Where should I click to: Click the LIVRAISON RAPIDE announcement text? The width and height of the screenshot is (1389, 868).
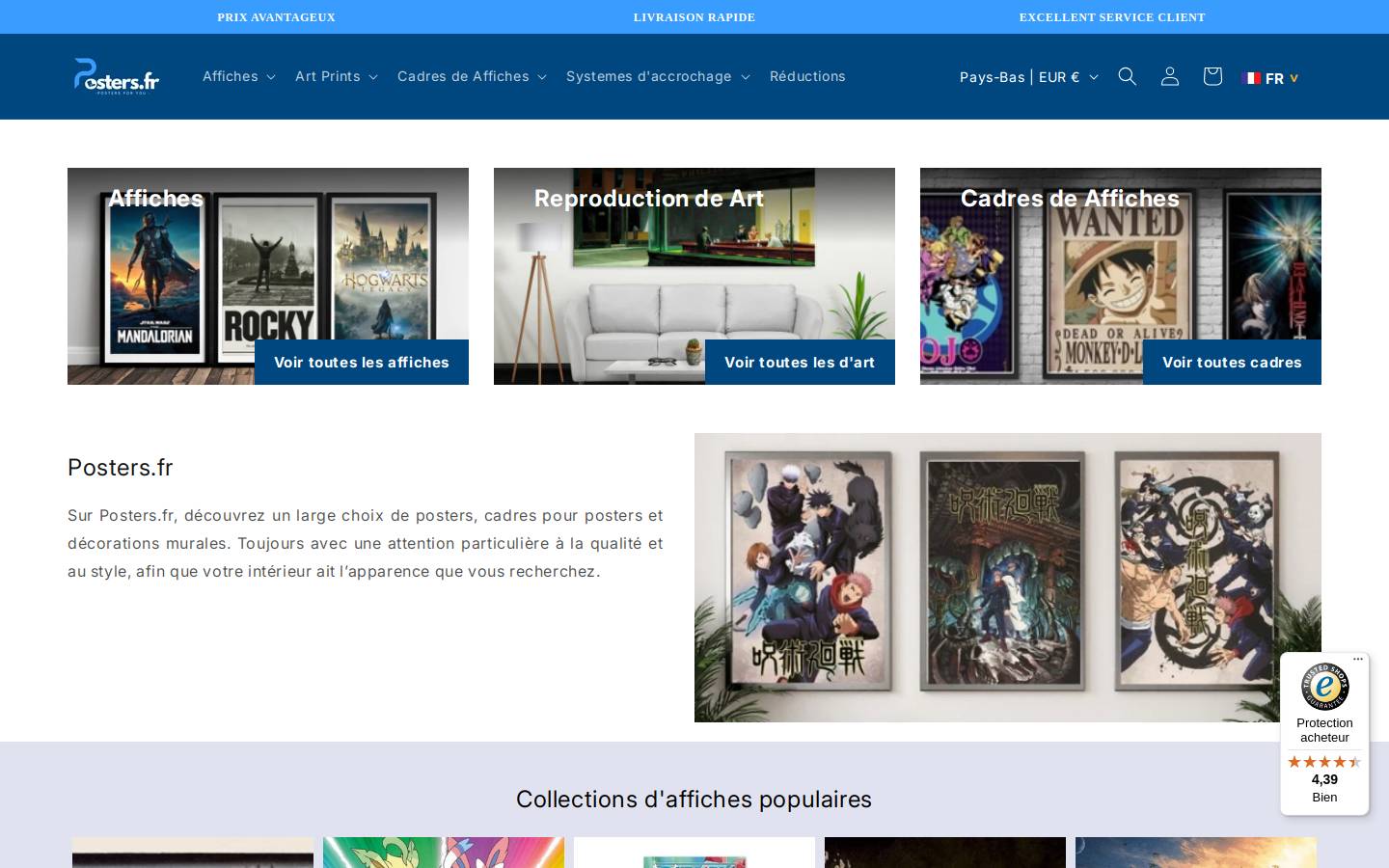[694, 17]
